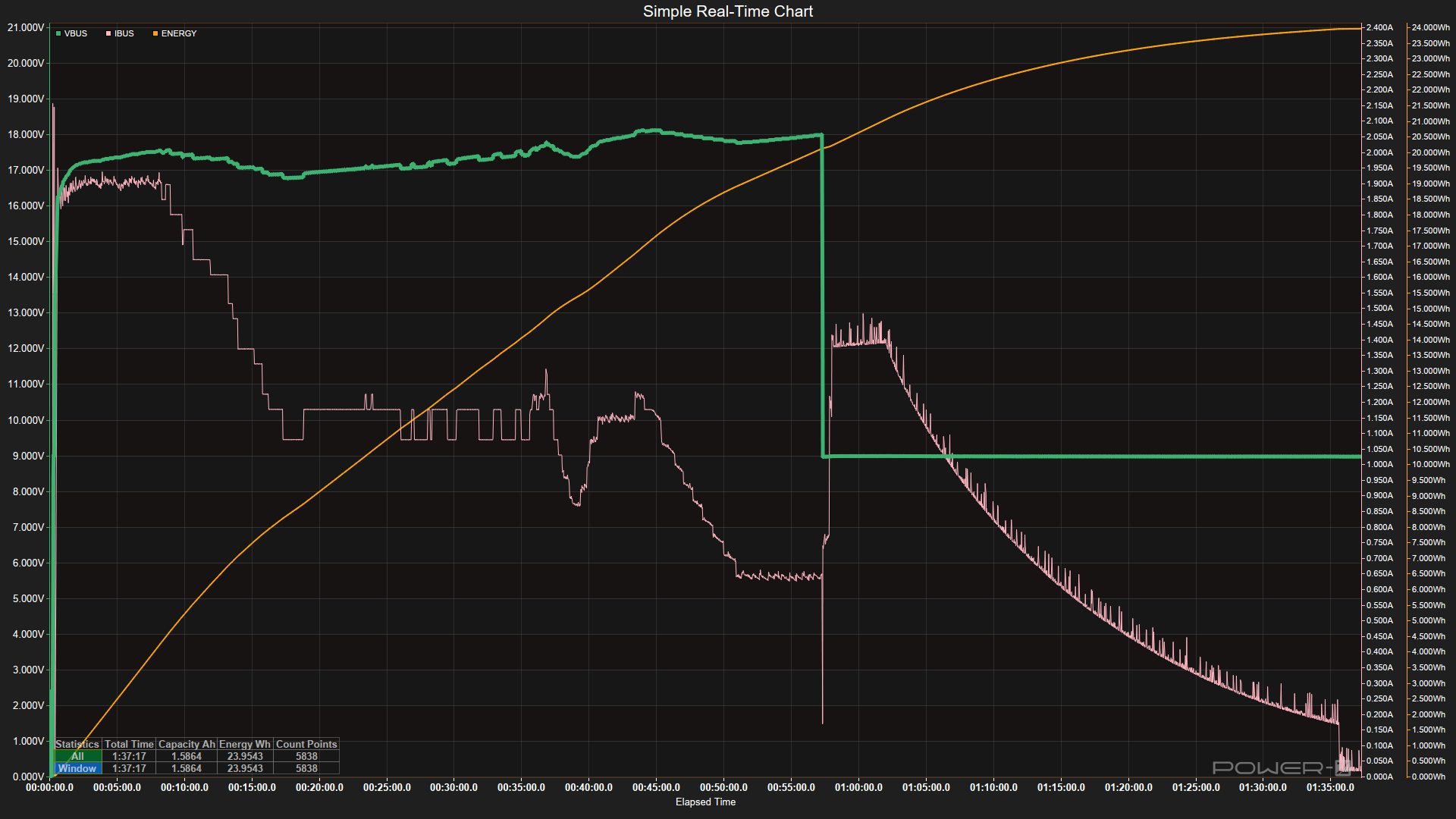The width and height of the screenshot is (1456, 819).
Task: Click the 21.000V voltage axis tick
Action: coord(26,27)
